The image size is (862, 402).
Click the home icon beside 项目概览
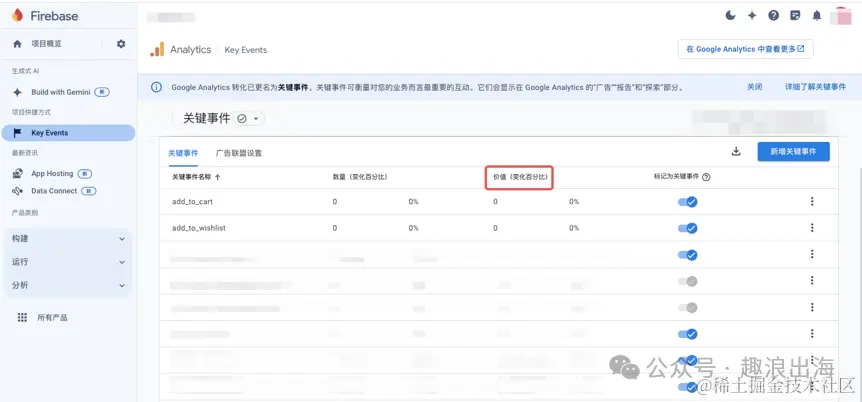[x=18, y=44]
